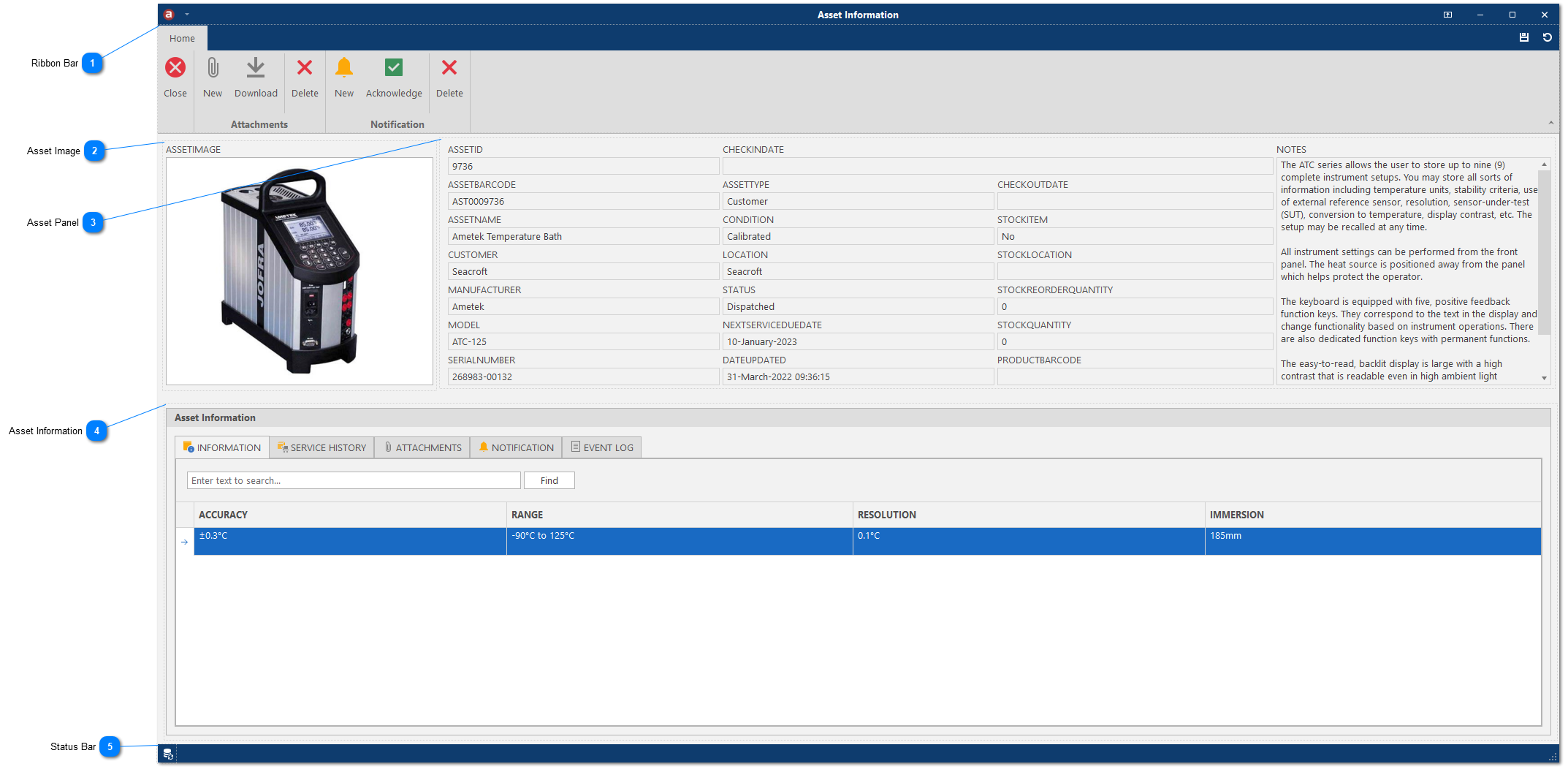Delete attachment using Attachments group Delete
The height and width of the screenshot is (772, 1568).
(305, 68)
